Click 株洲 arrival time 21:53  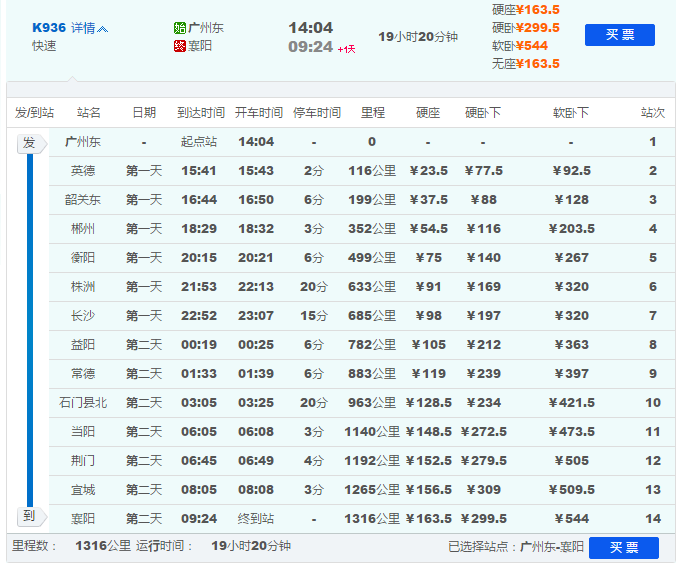tap(199, 287)
